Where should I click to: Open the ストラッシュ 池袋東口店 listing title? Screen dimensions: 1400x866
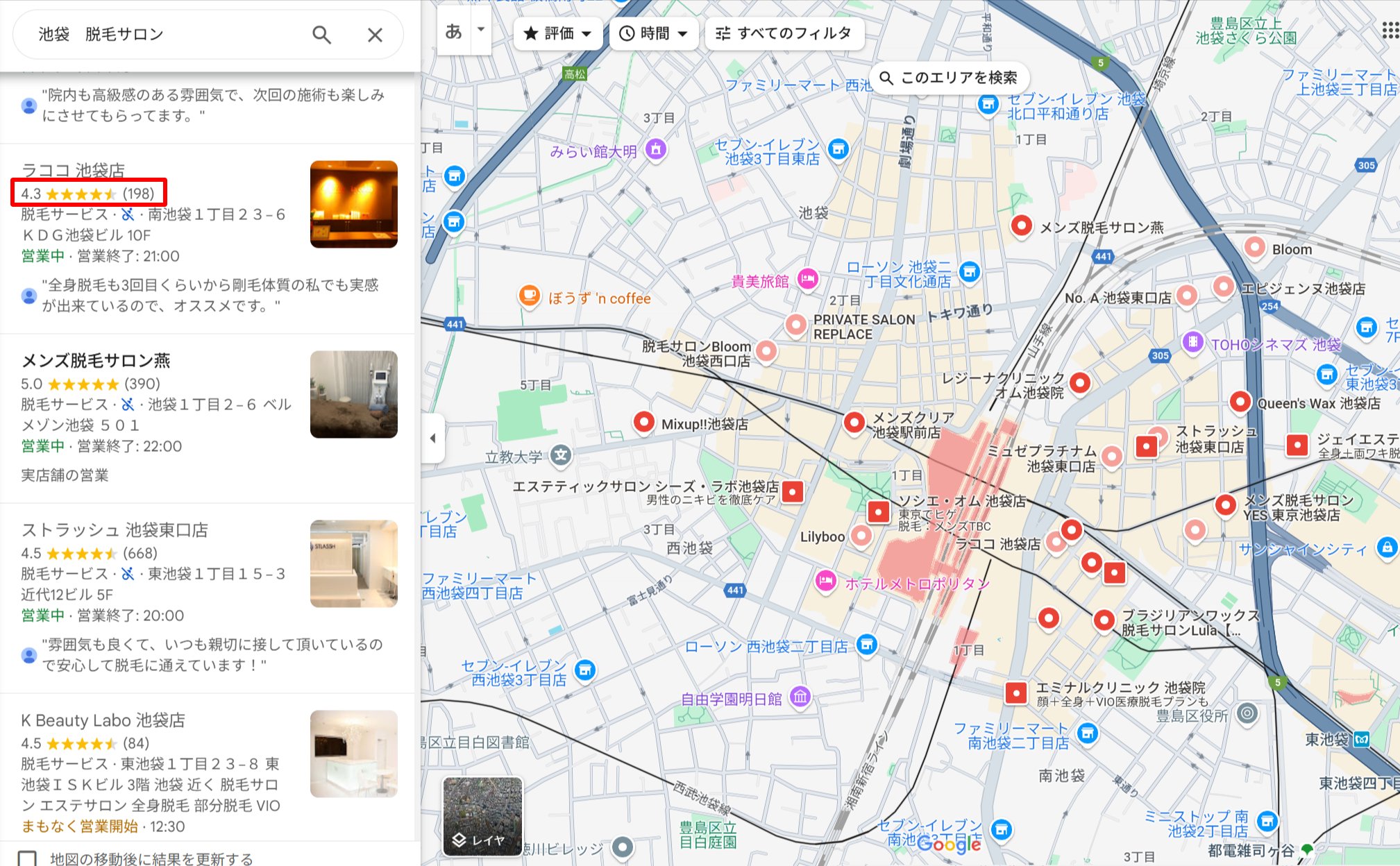point(115,530)
